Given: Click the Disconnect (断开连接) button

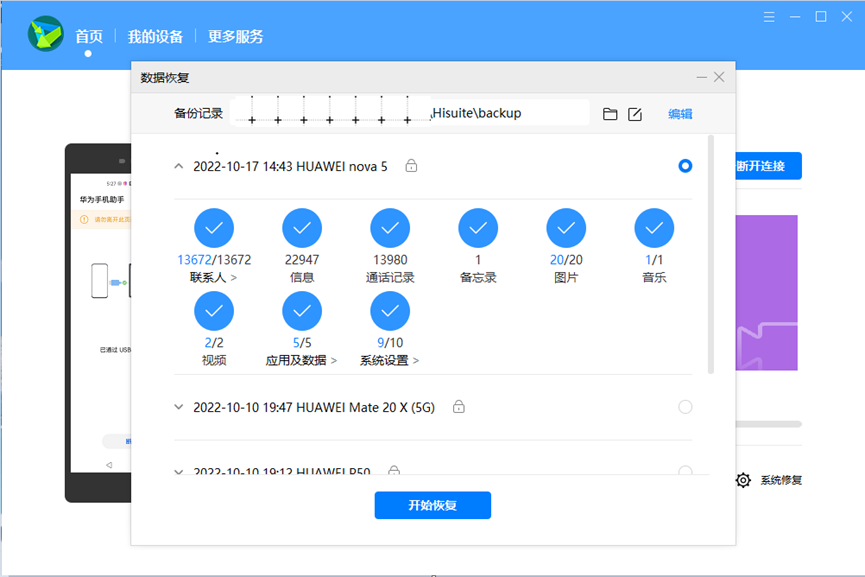Looking at the screenshot, I should 768,165.
